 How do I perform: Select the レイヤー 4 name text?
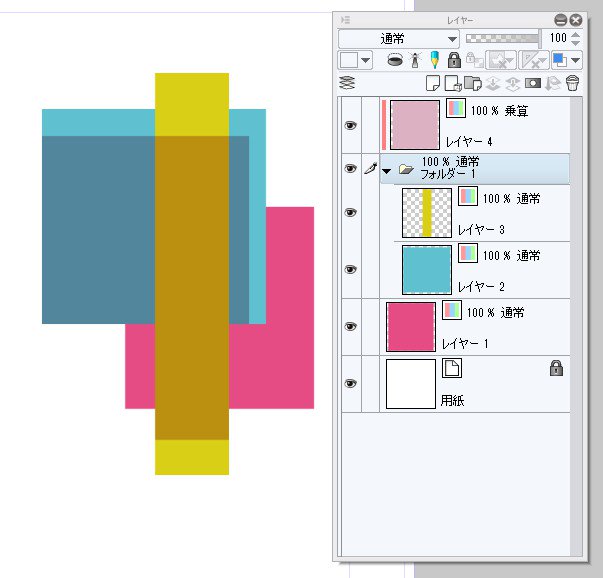pos(468,142)
